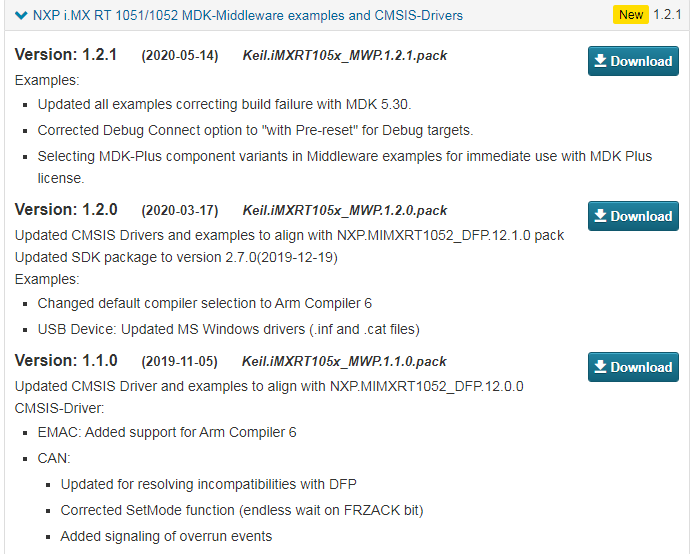The height and width of the screenshot is (554, 697).
Task: Click the Version: 1.1.0 heading
Action: click(x=66, y=361)
